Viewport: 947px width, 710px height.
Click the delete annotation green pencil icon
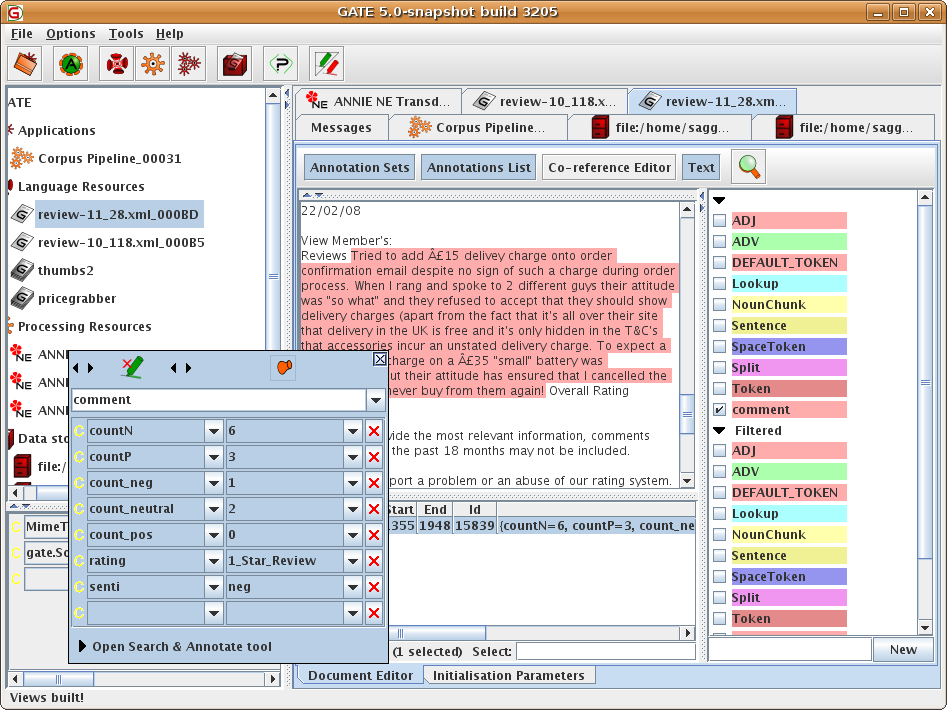(x=132, y=368)
